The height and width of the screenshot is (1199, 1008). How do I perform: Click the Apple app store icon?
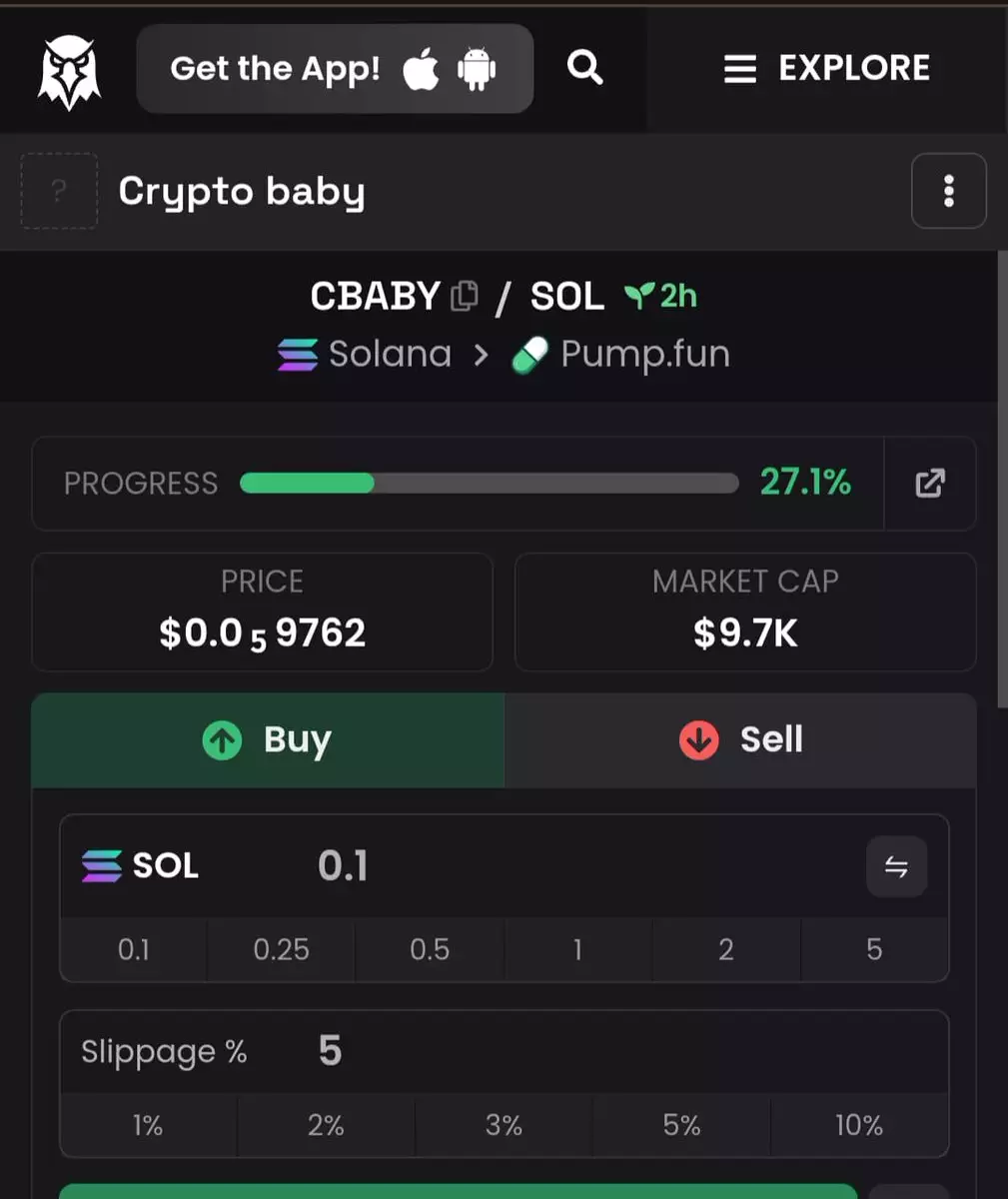point(421,70)
